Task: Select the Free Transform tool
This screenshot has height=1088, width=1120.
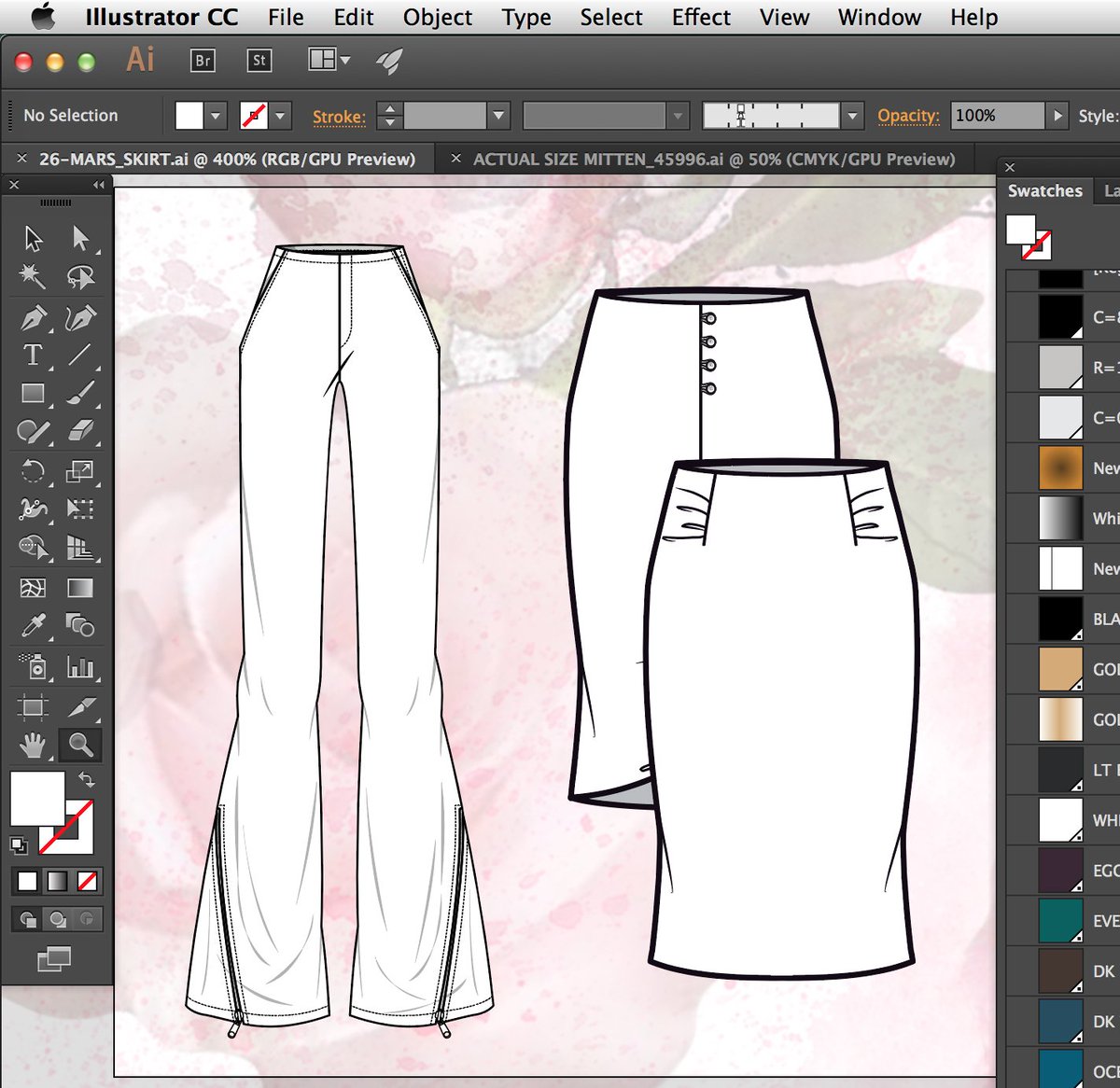Action: [81, 509]
